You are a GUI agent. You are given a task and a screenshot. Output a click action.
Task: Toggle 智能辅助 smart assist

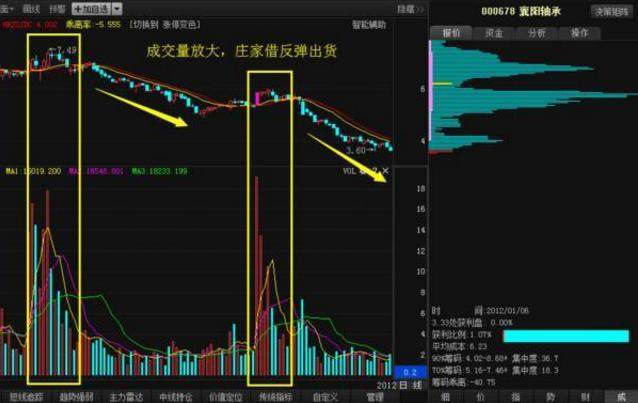(367, 22)
